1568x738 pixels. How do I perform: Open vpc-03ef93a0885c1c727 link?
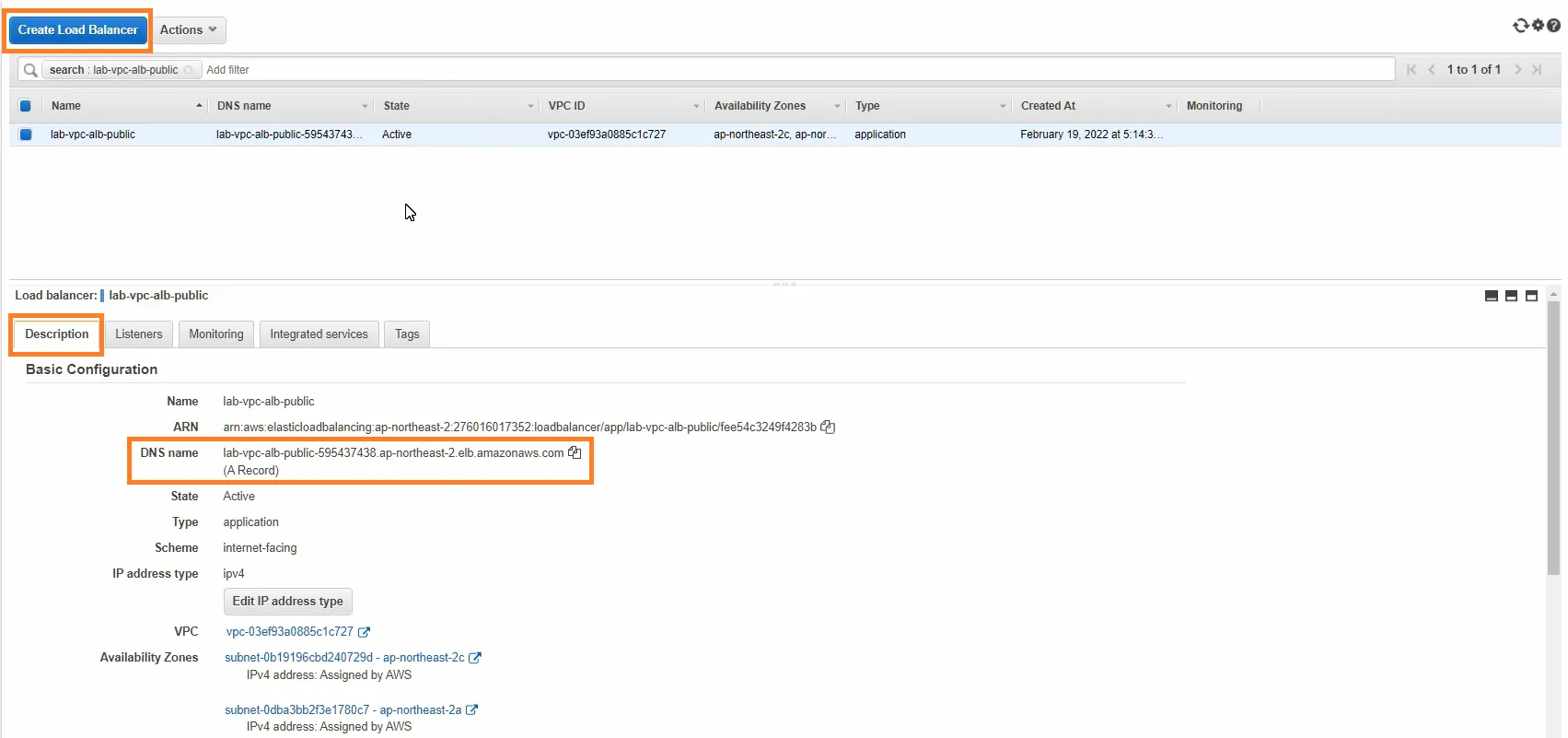[290, 632]
